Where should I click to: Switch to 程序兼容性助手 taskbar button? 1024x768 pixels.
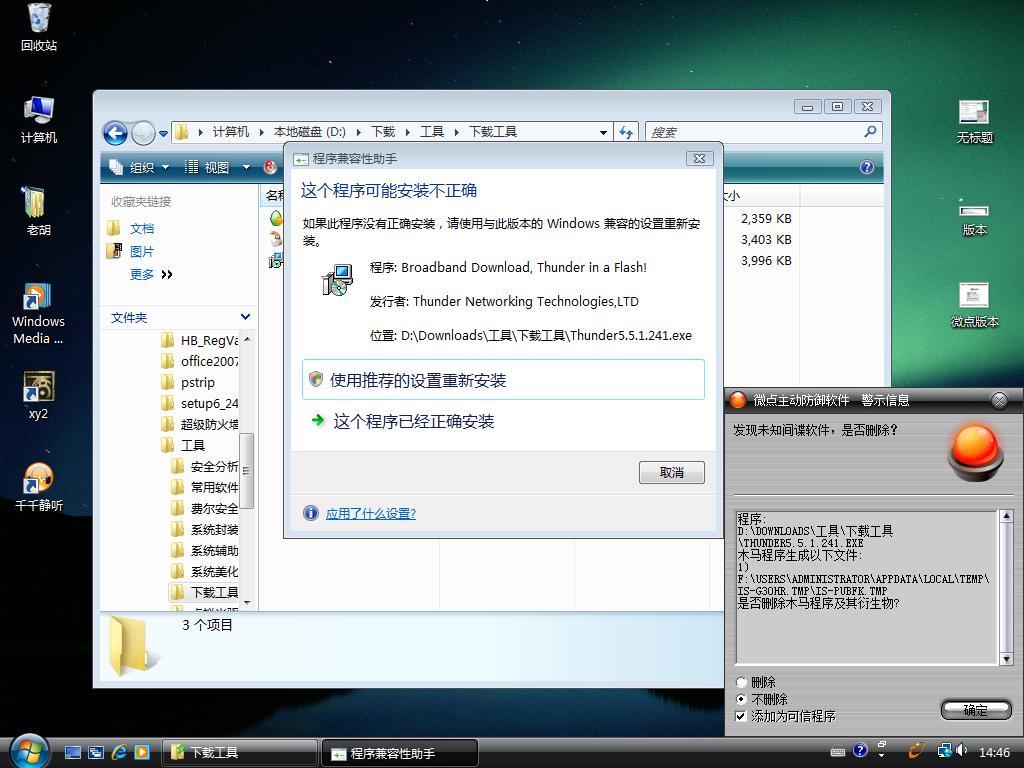pyautogui.click(x=399, y=753)
